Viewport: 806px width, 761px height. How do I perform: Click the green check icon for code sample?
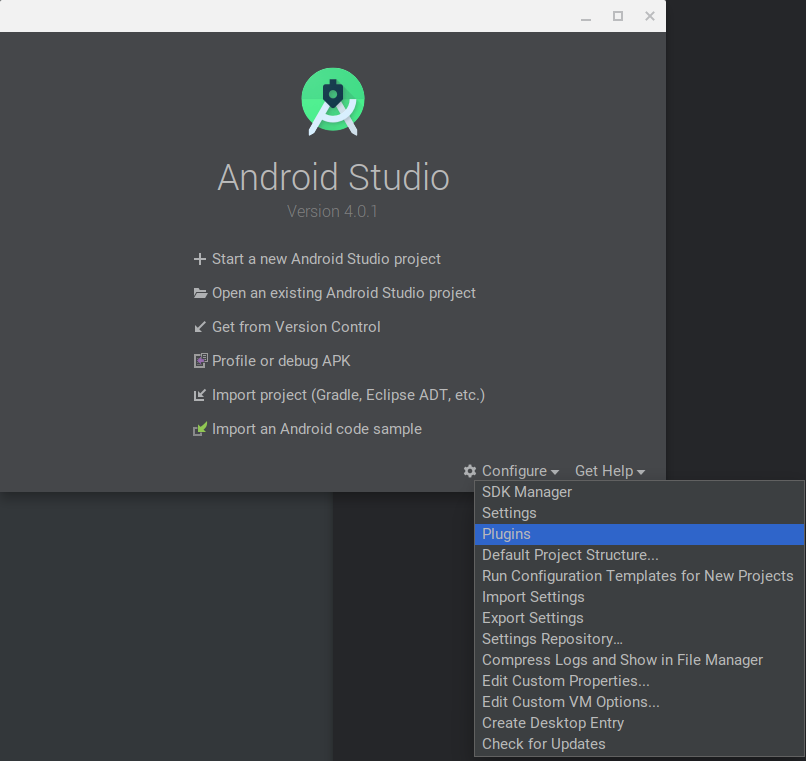click(x=200, y=429)
